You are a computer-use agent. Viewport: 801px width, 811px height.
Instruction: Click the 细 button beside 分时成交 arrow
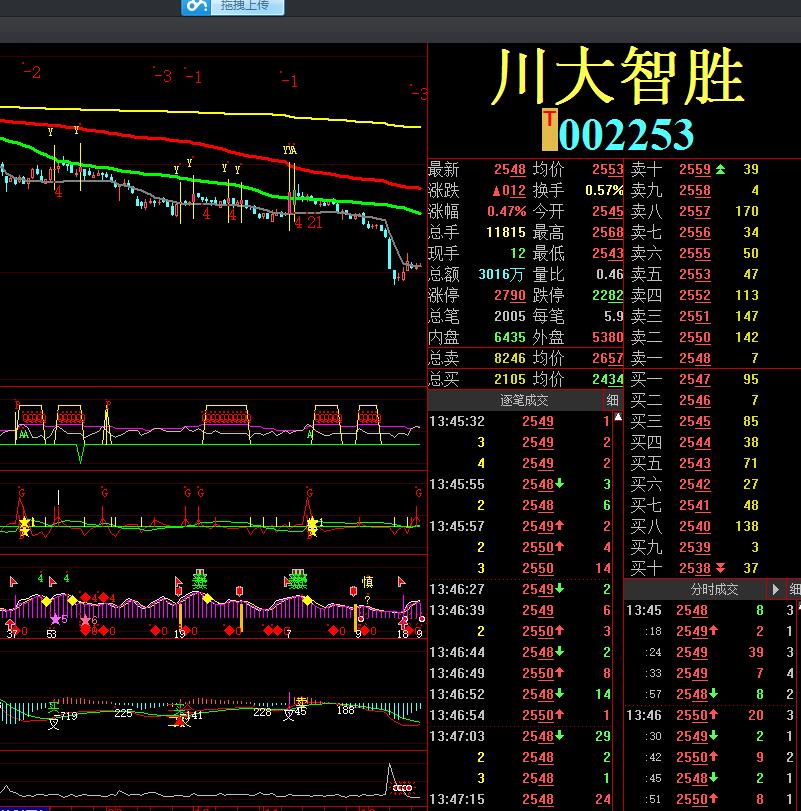pyautogui.click(x=794, y=589)
